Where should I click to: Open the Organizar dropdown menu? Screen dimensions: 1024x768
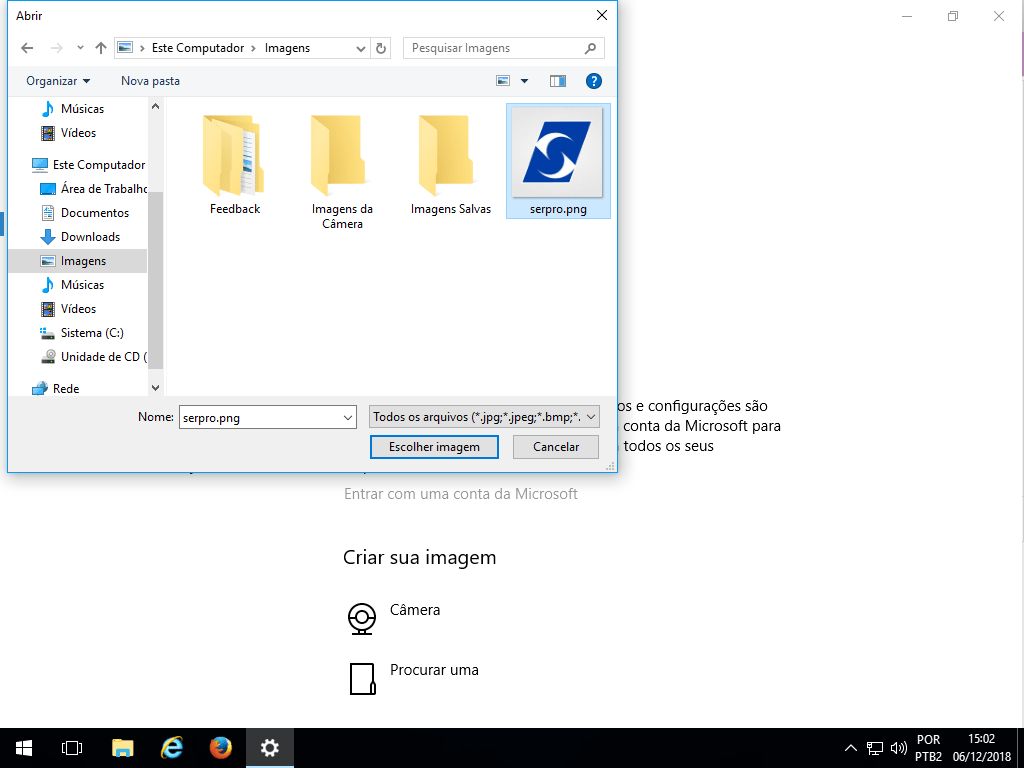coord(58,81)
